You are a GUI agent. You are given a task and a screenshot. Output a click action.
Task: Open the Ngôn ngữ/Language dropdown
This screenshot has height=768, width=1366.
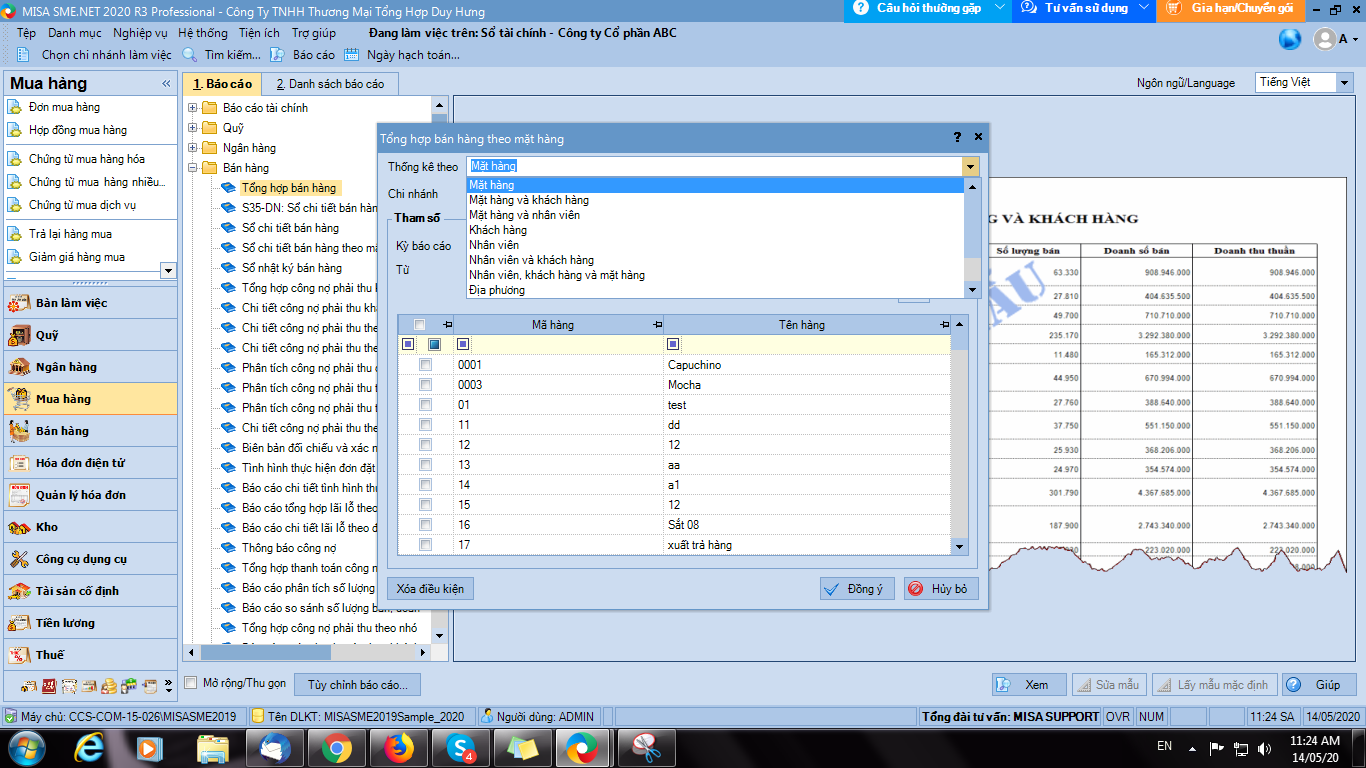(1345, 83)
